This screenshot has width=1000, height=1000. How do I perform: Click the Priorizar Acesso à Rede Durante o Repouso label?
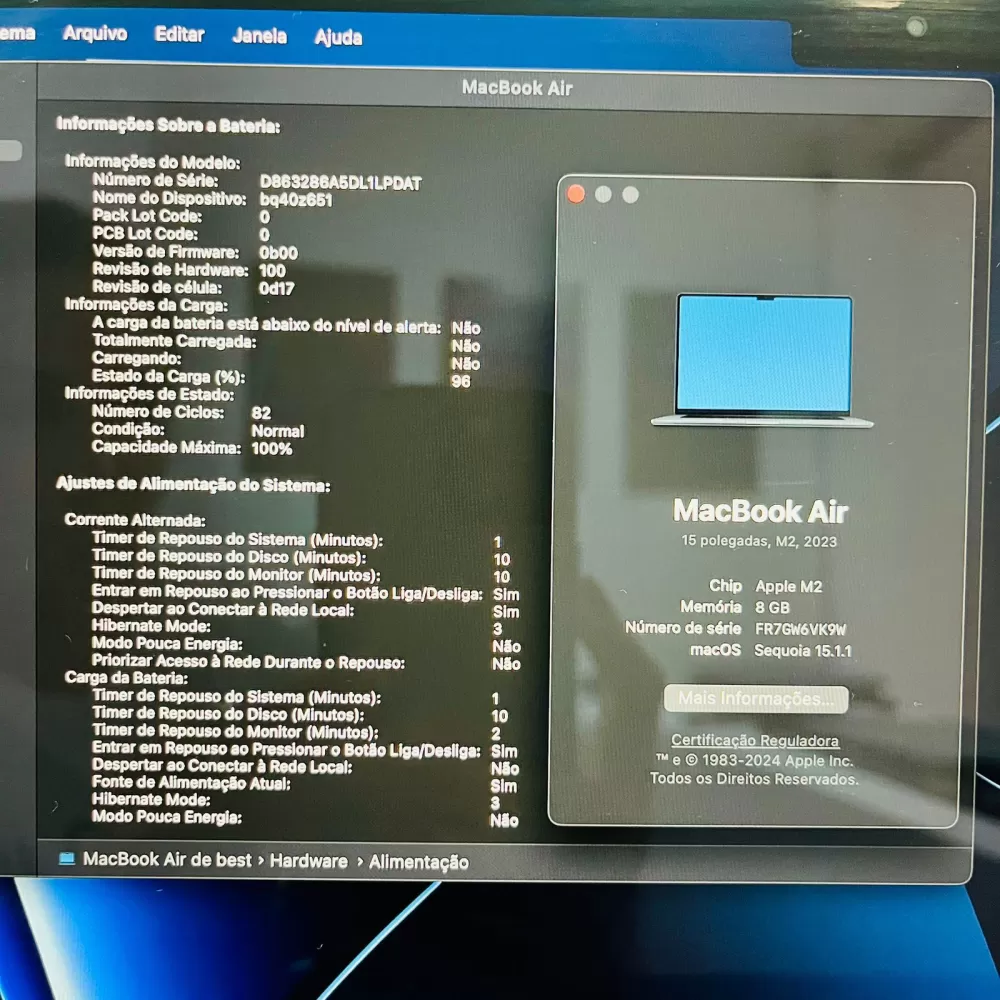pos(248,662)
